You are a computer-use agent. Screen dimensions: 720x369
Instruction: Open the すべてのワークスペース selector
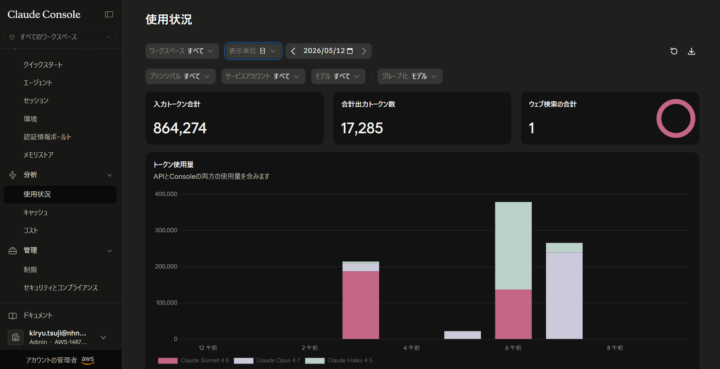click(x=60, y=37)
